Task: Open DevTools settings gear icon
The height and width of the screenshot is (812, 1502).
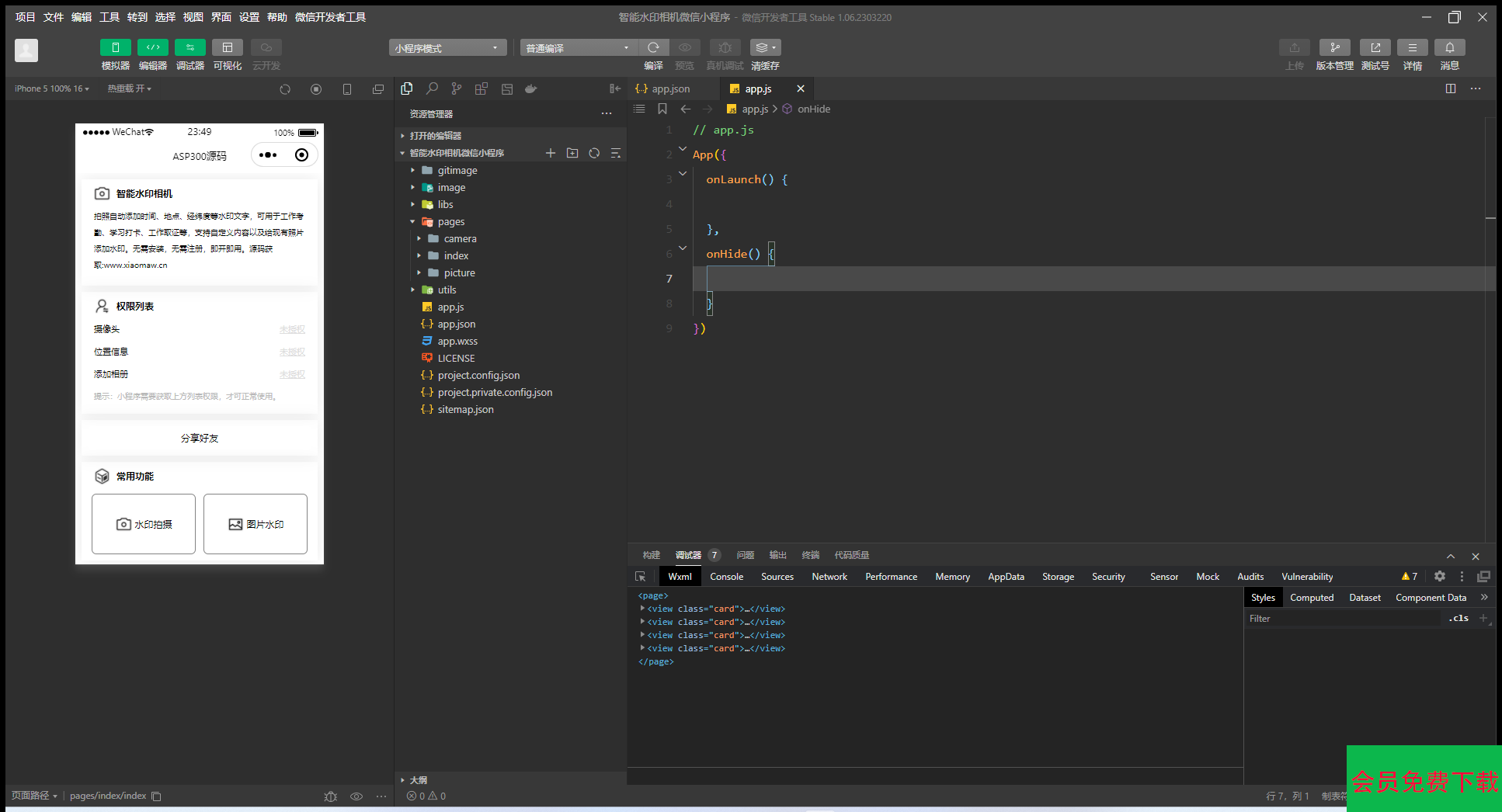Action: click(1439, 576)
